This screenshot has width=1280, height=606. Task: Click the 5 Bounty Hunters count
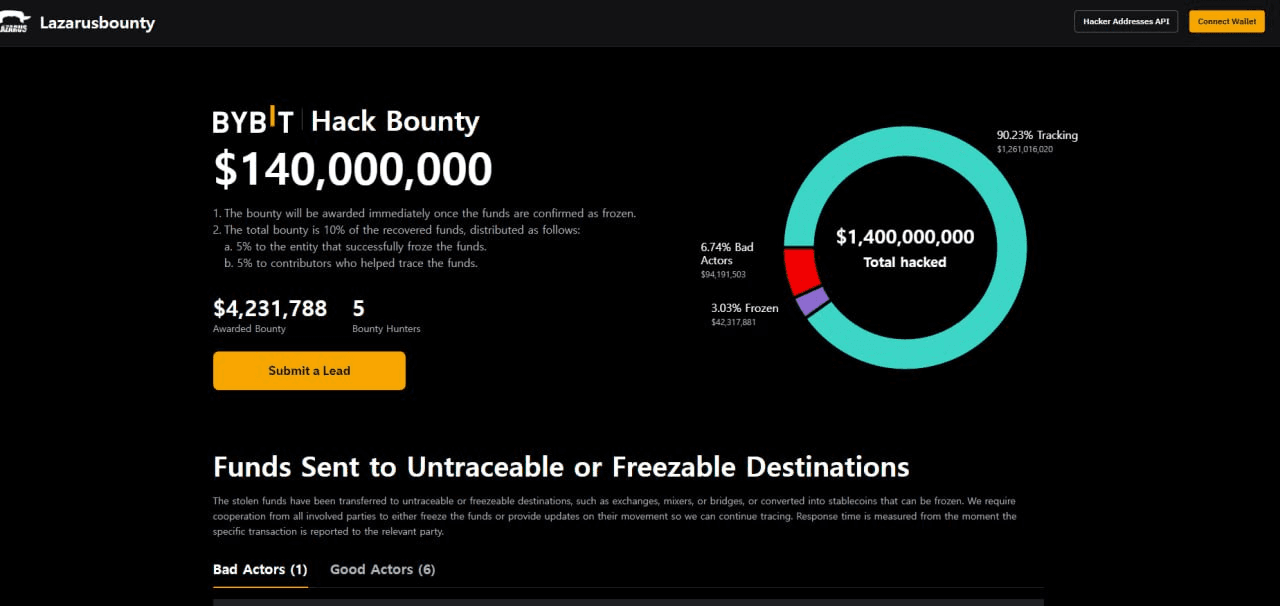click(386, 315)
